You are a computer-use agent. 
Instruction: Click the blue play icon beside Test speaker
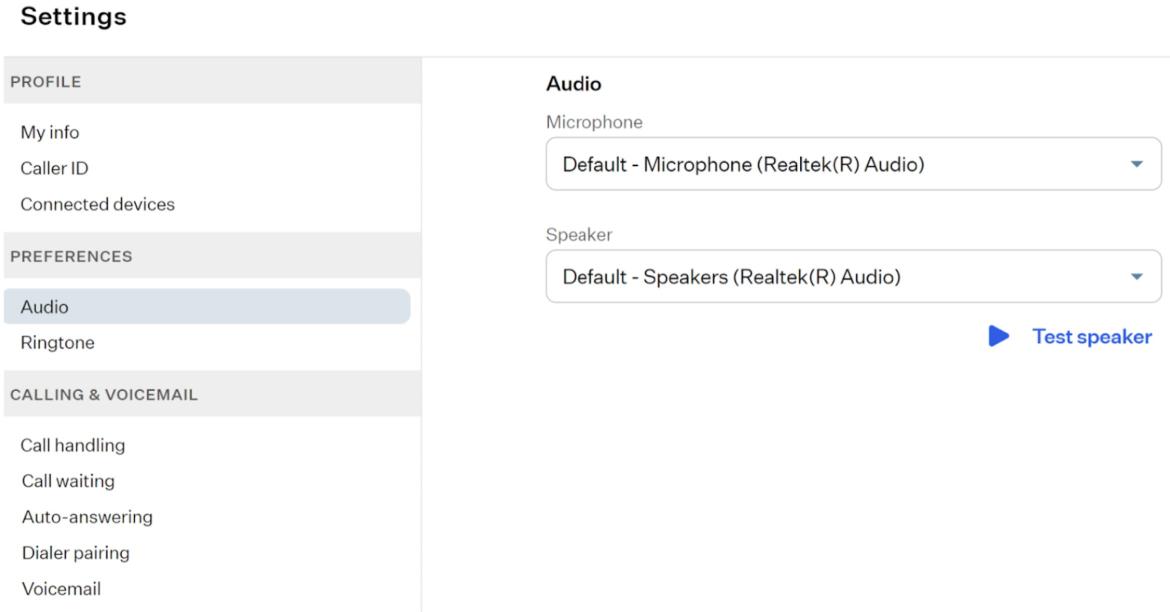click(x=998, y=336)
